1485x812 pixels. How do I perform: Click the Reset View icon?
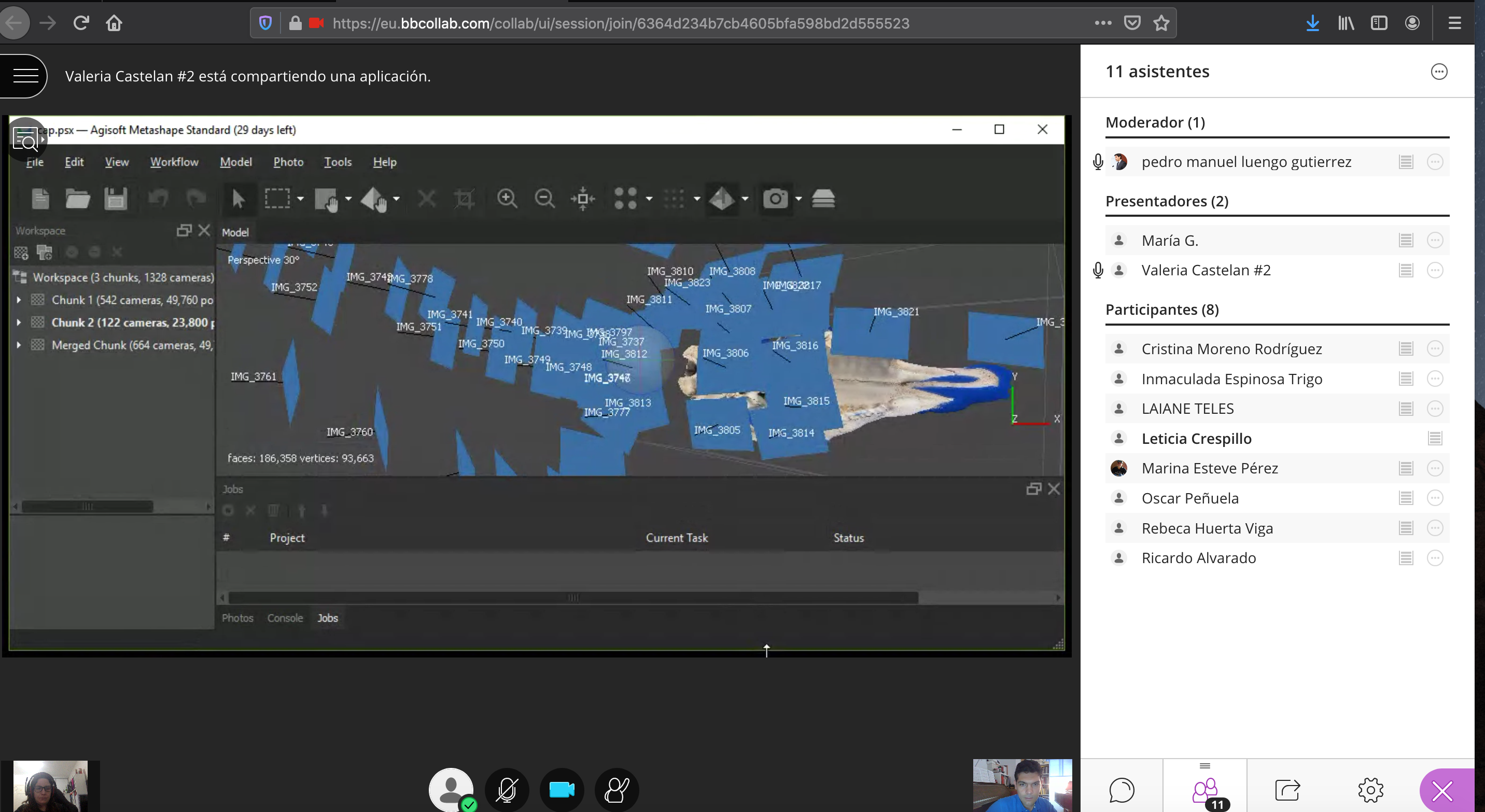coord(583,199)
